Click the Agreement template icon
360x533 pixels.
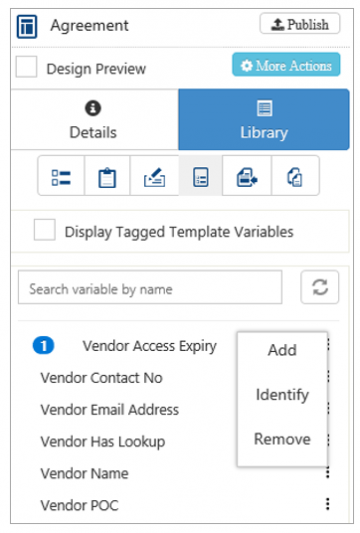[27, 26]
